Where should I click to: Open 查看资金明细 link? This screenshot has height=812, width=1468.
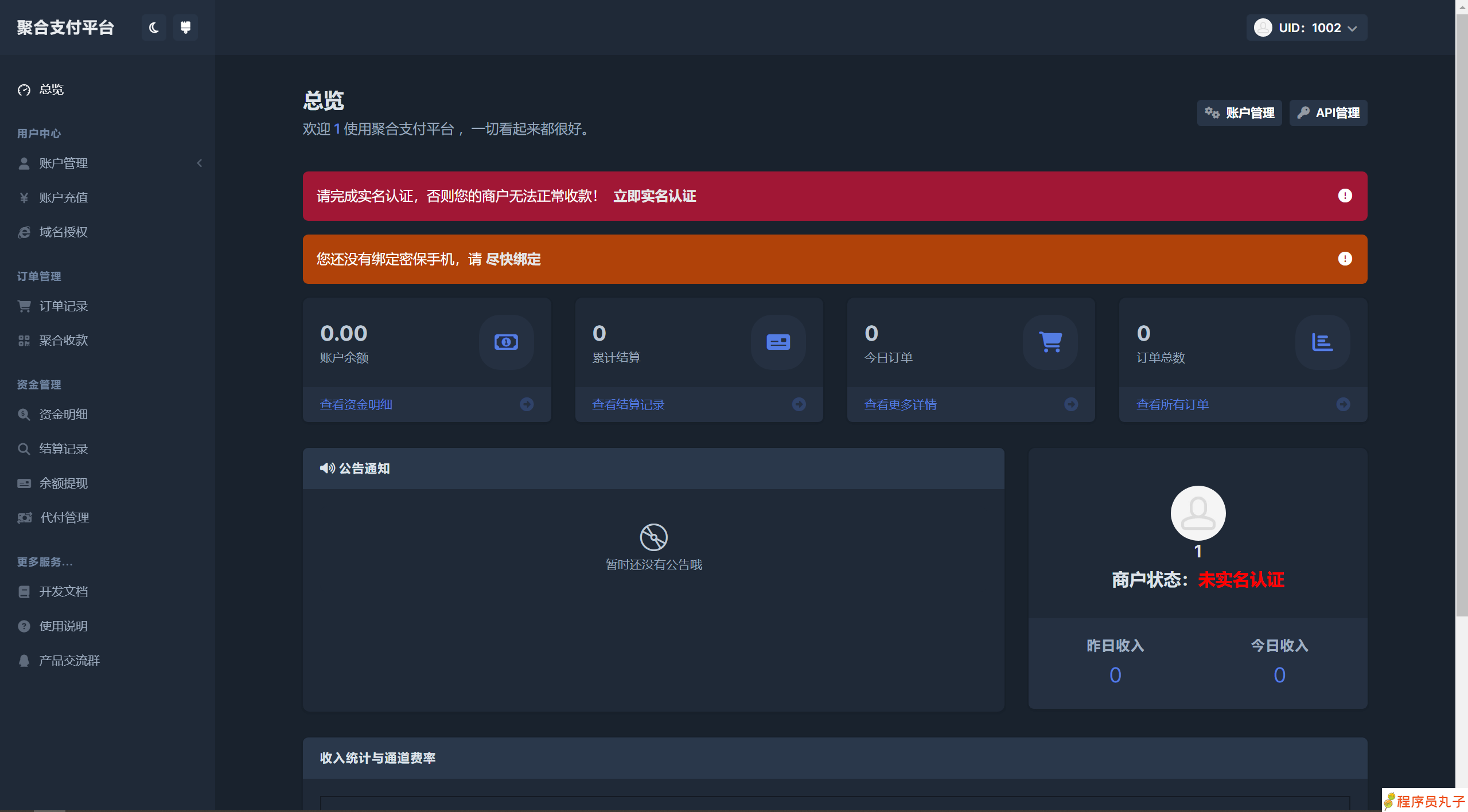[x=356, y=405]
